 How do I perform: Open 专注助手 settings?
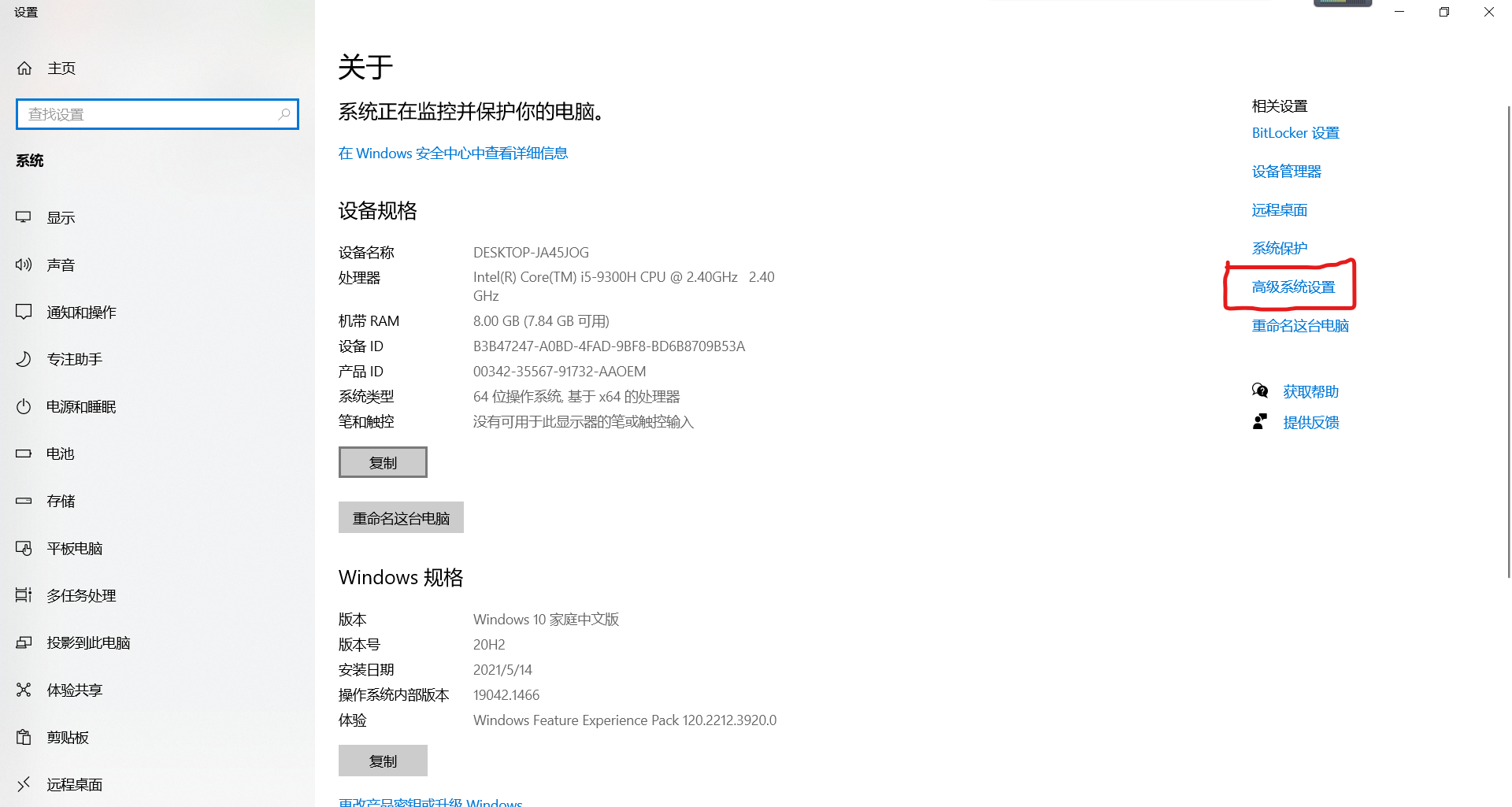click(75, 359)
